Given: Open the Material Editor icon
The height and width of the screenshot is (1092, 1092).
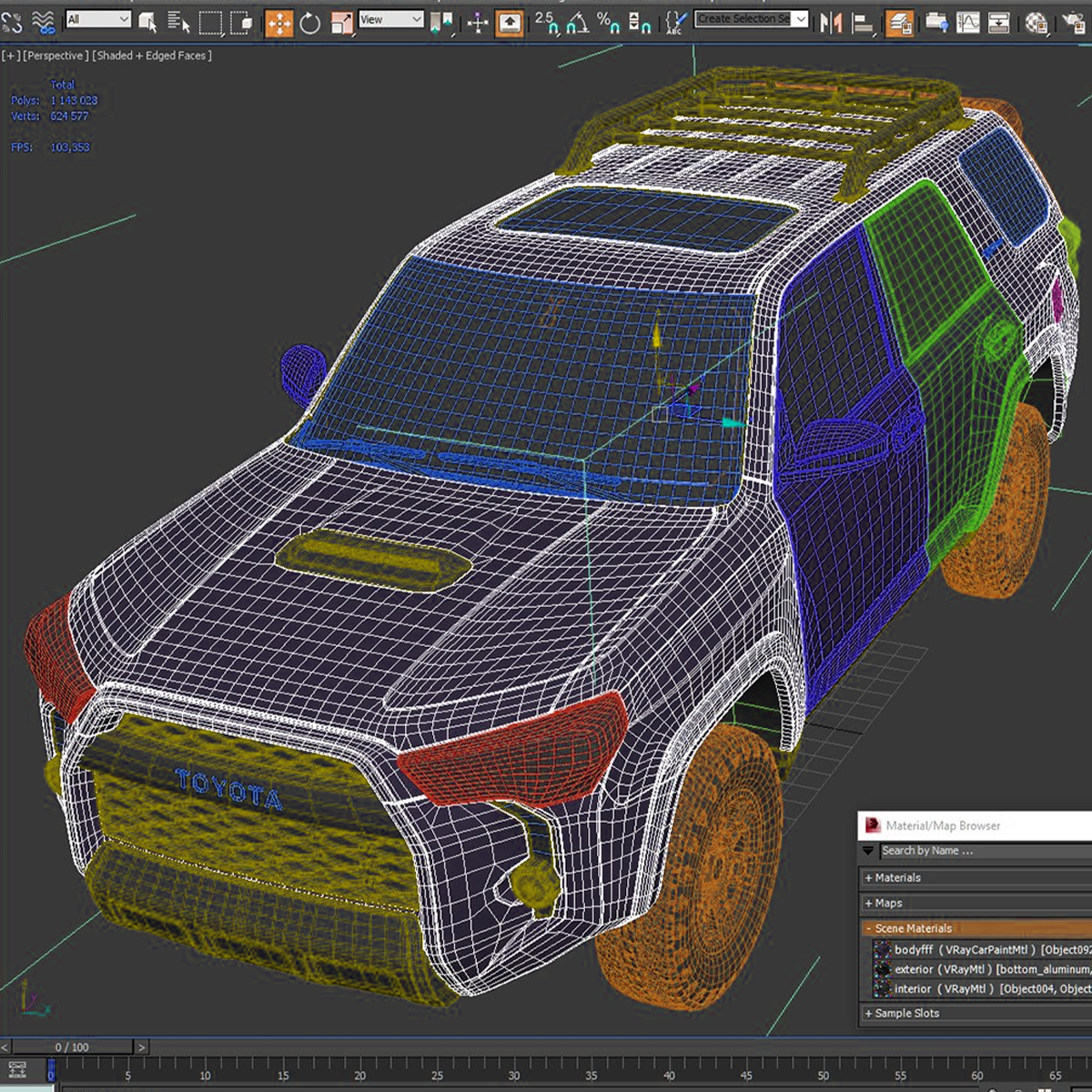Looking at the screenshot, I should click(1036, 23).
